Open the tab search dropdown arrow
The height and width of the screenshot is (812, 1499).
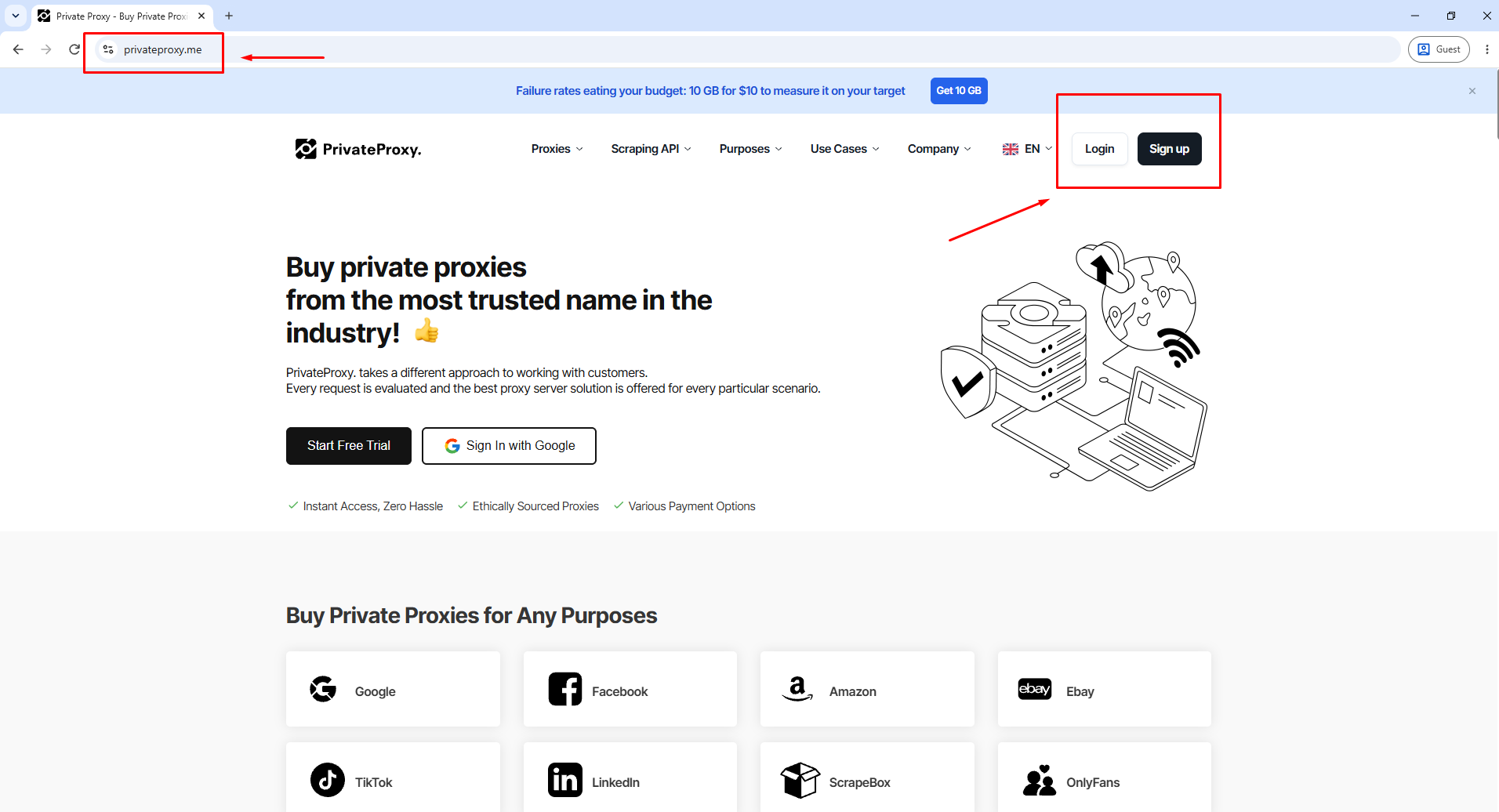pyautogui.click(x=16, y=16)
